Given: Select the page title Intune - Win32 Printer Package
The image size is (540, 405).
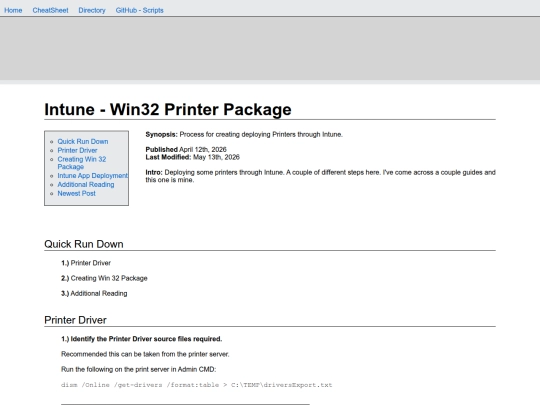Looking at the screenshot, I should [x=168, y=110].
